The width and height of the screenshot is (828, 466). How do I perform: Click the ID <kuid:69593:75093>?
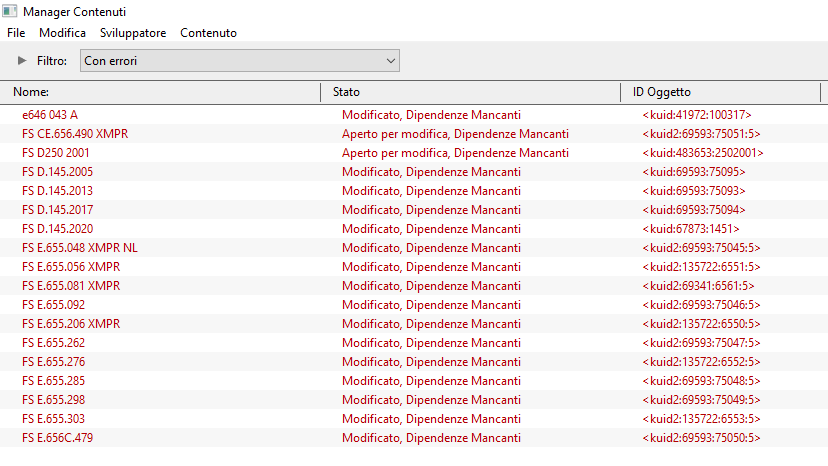point(694,191)
